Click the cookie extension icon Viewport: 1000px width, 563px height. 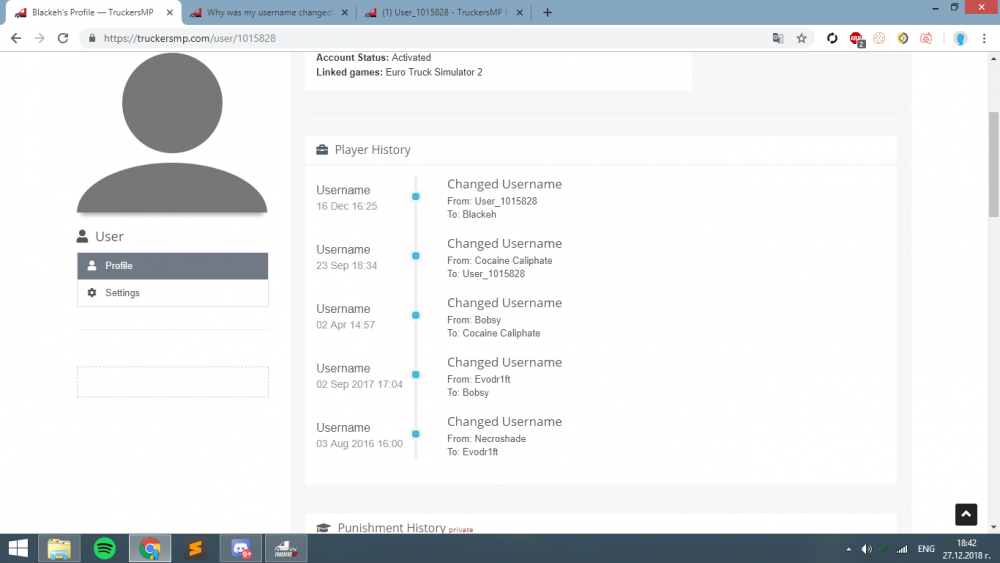pos(880,38)
